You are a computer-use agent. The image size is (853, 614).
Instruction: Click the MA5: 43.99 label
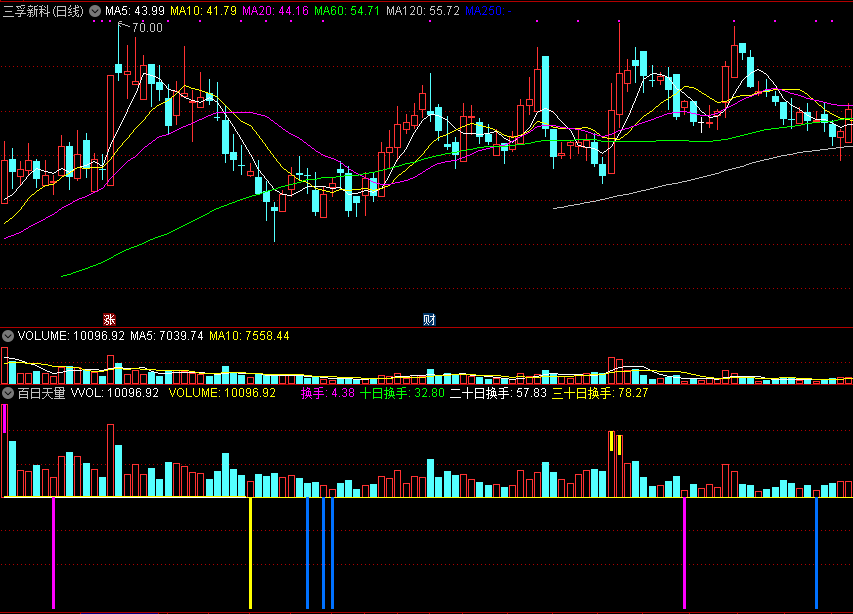pos(135,11)
